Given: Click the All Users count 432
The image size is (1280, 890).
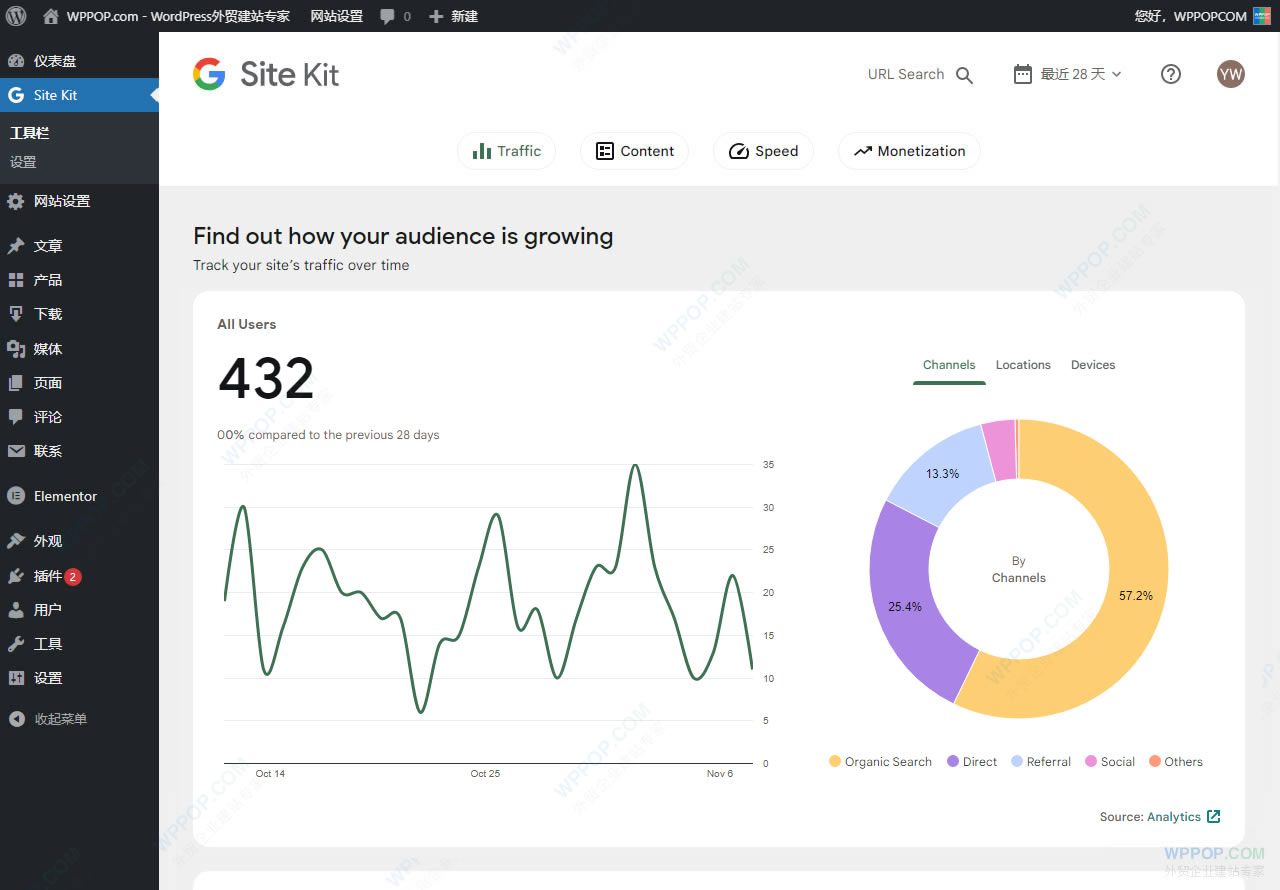Looking at the screenshot, I should pyautogui.click(x=266, y=379).
